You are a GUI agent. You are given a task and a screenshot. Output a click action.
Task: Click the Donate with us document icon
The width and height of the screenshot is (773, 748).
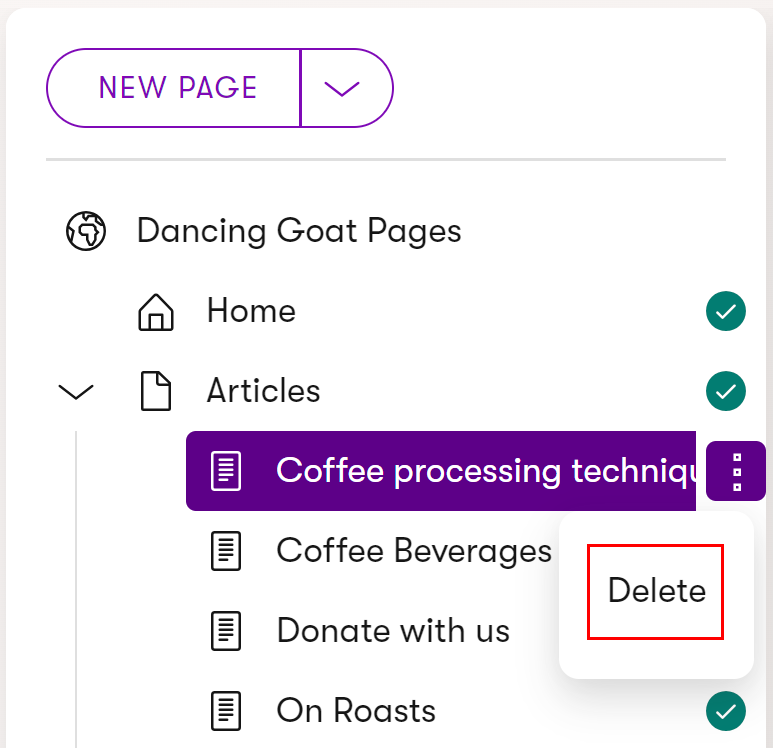226,631
